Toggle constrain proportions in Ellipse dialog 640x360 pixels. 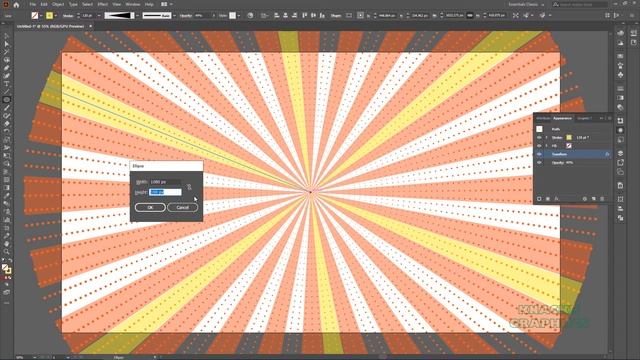click(189, 187)
